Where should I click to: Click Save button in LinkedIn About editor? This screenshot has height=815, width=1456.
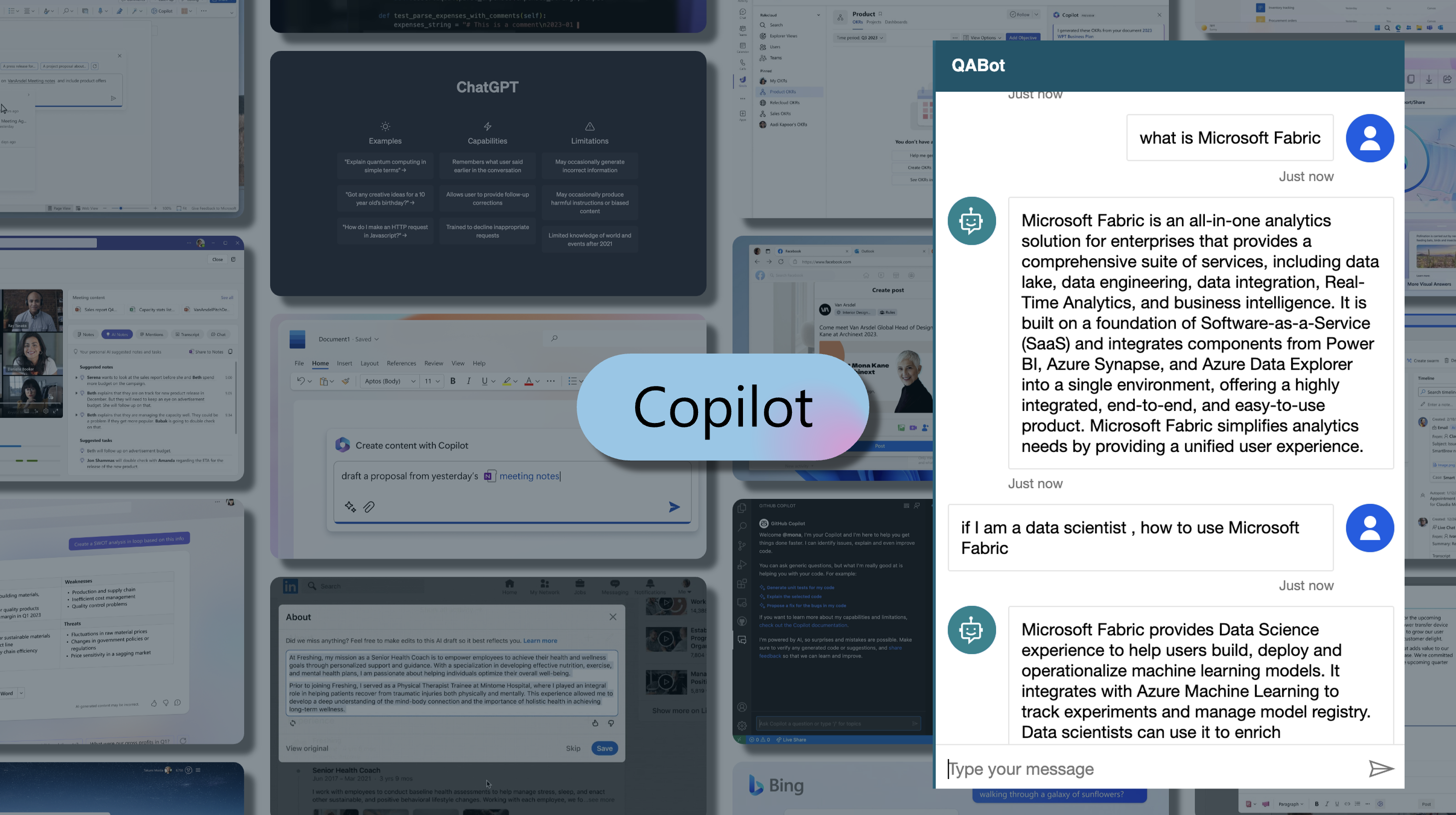click(605, 747)
